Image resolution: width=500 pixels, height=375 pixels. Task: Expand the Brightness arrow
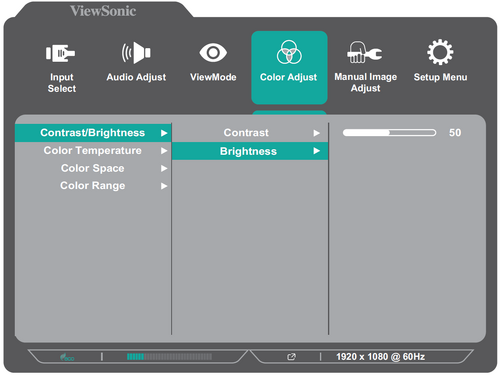316,151
